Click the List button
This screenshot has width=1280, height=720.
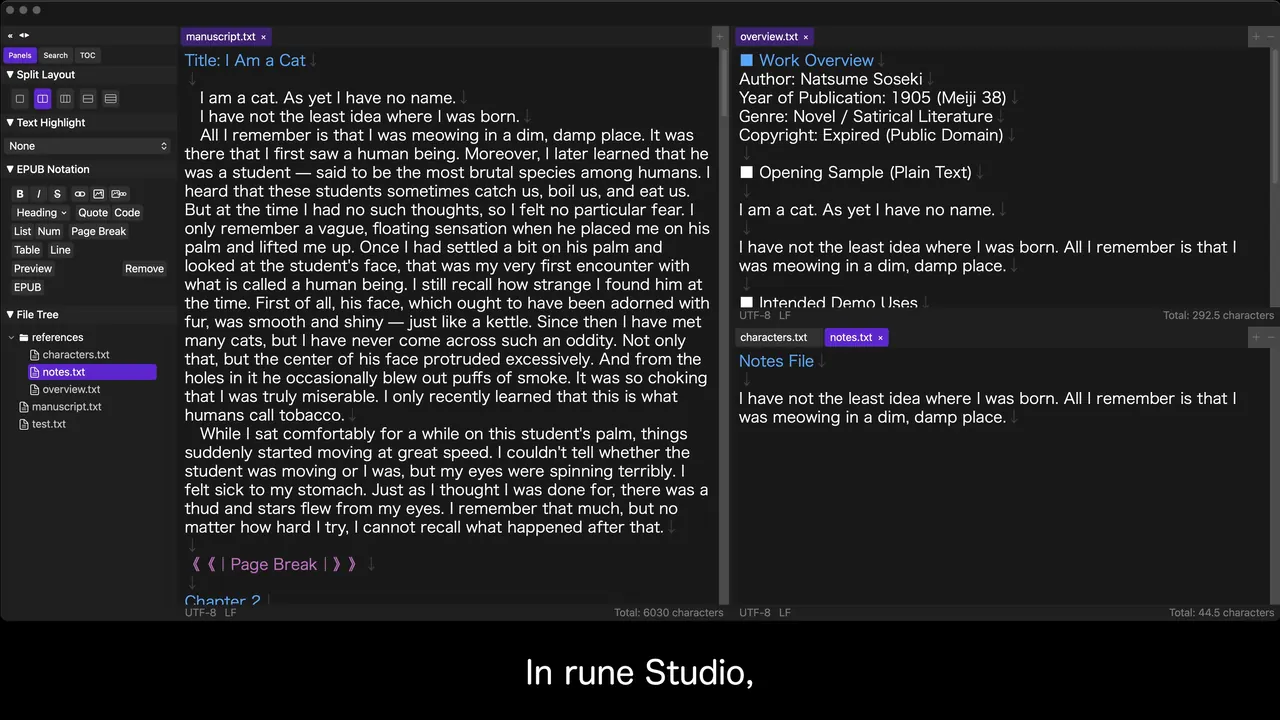22,232
